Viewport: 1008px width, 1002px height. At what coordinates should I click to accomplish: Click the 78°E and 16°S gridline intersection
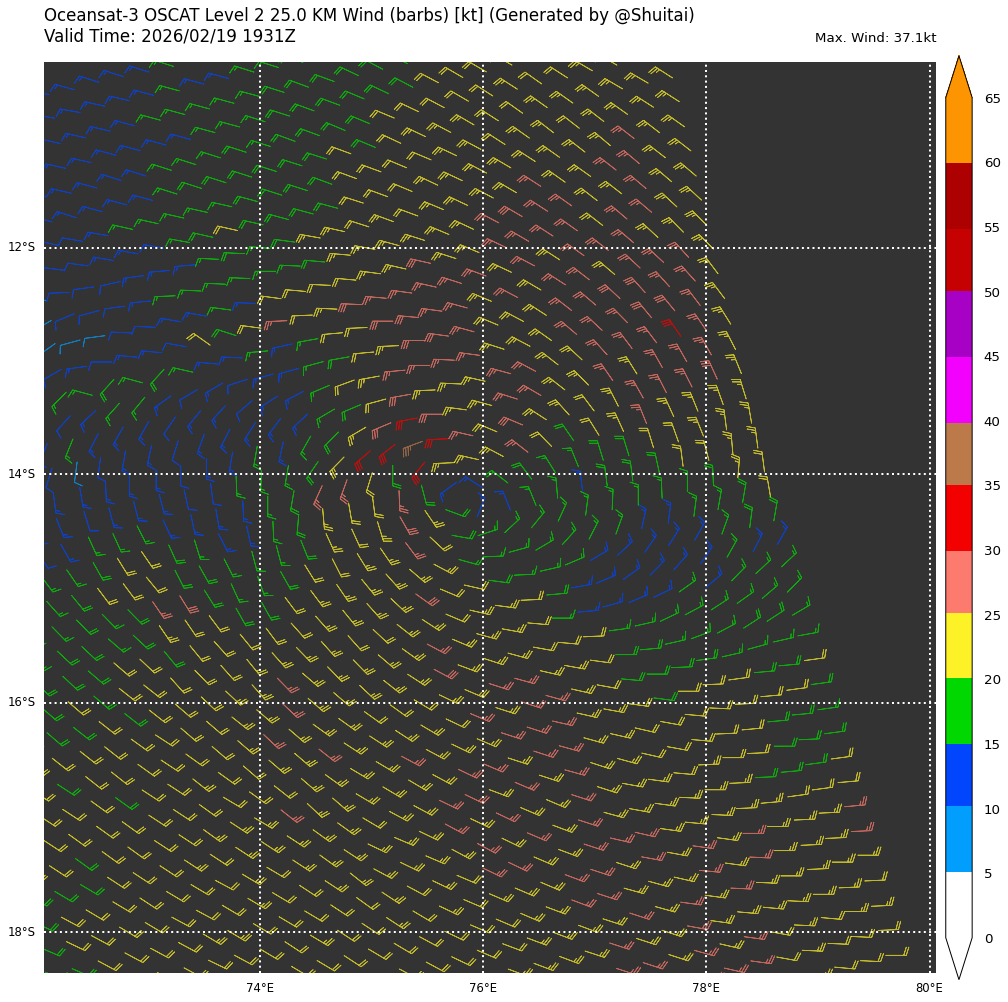pyautogui.click(x=706, y=703)
